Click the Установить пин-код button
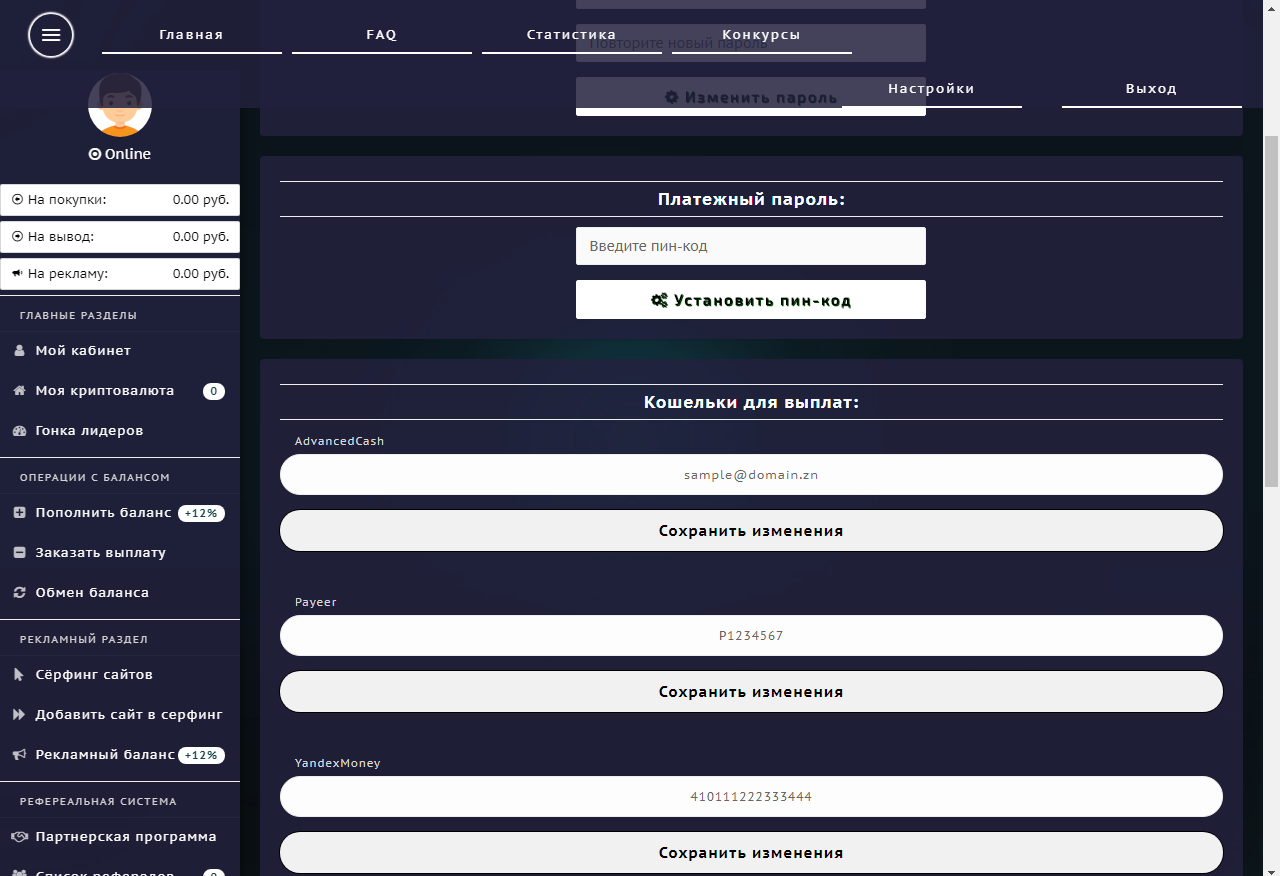The width and height of the screenshot is (1280, 876). [751, 300]
